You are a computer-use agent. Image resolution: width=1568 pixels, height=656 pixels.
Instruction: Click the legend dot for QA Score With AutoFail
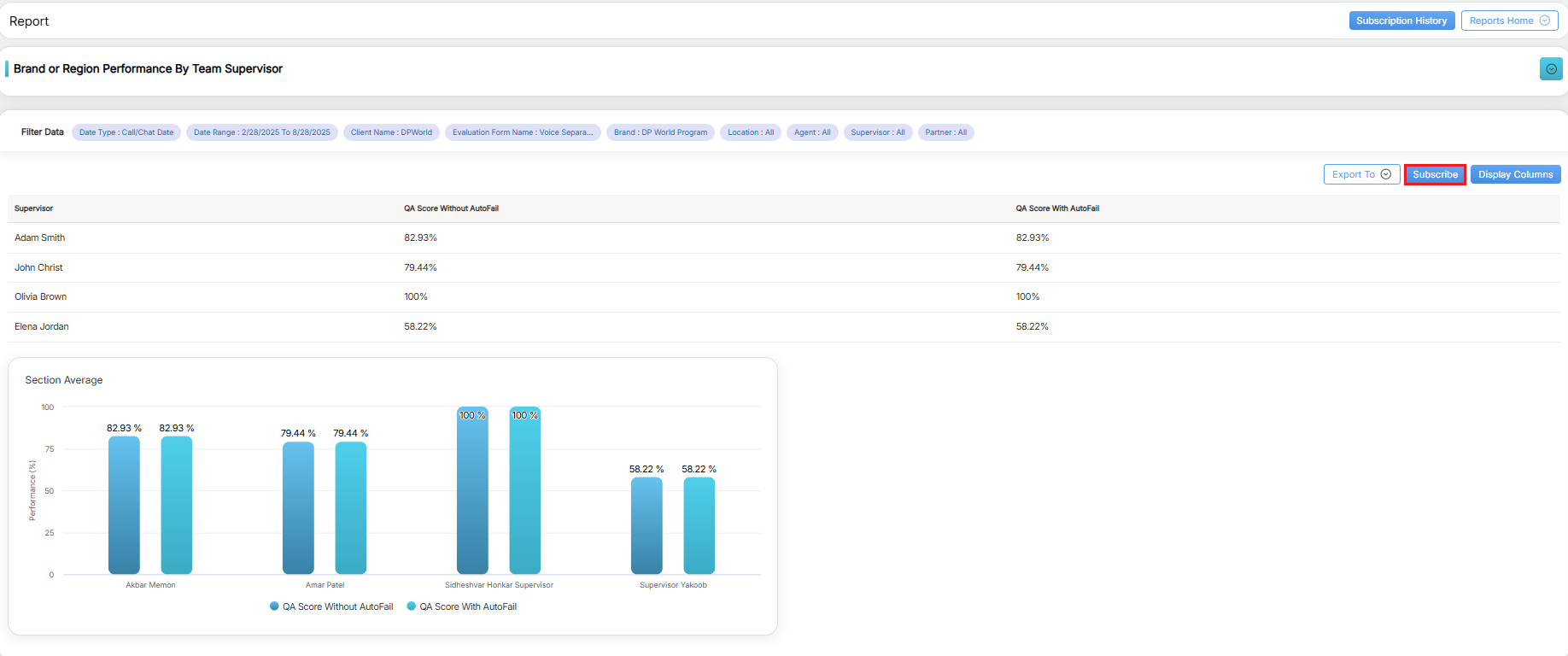pyautogui.click(x=412, y=606)
